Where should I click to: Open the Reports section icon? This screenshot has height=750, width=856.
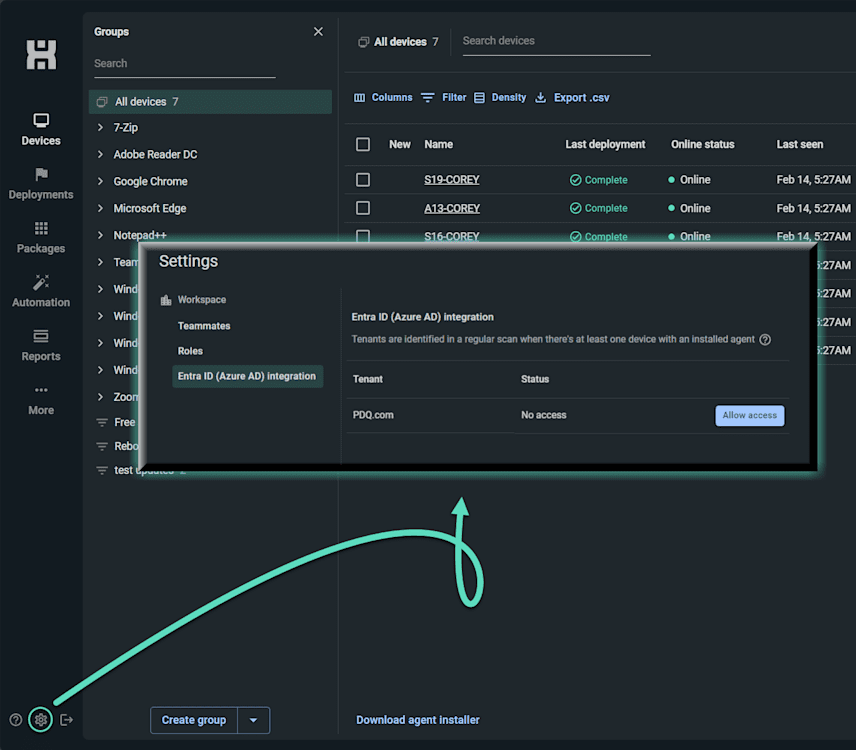pyautogui.click(x=41, y=336)
